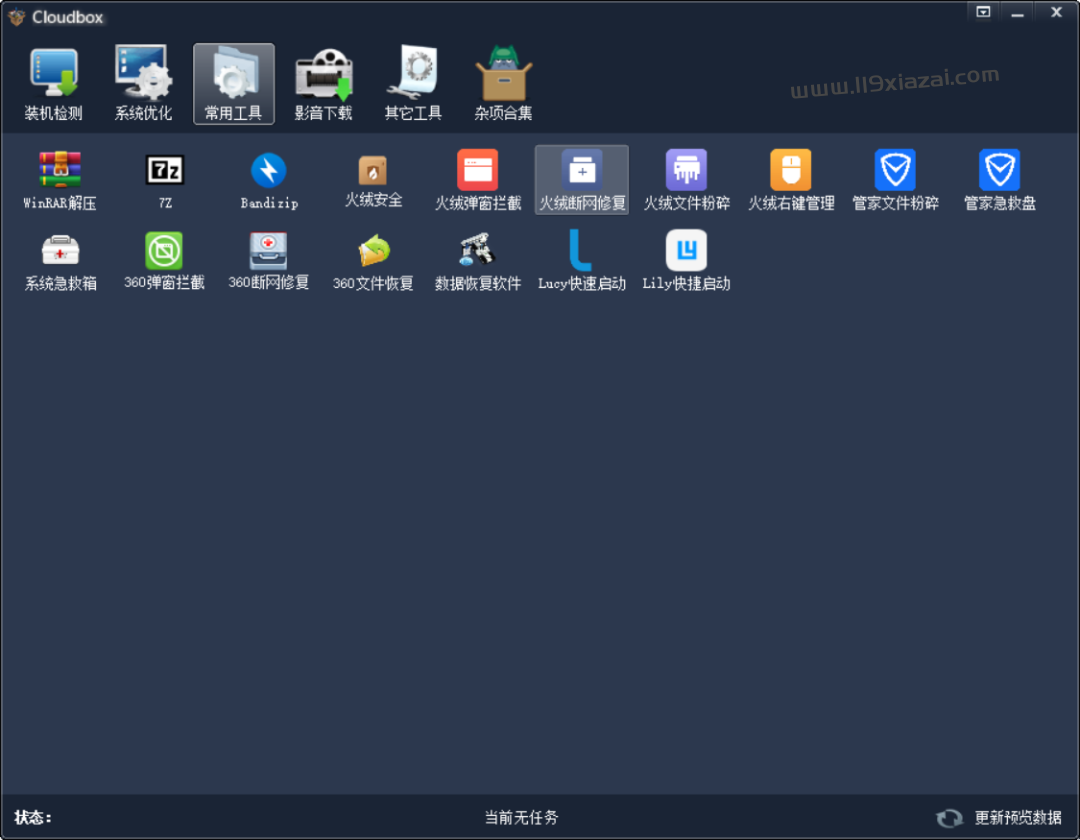Image resolution: width=1080 pixels, height=840 pixels.
Task: Click the 状态: label in status bar
Action: [33, 817]
